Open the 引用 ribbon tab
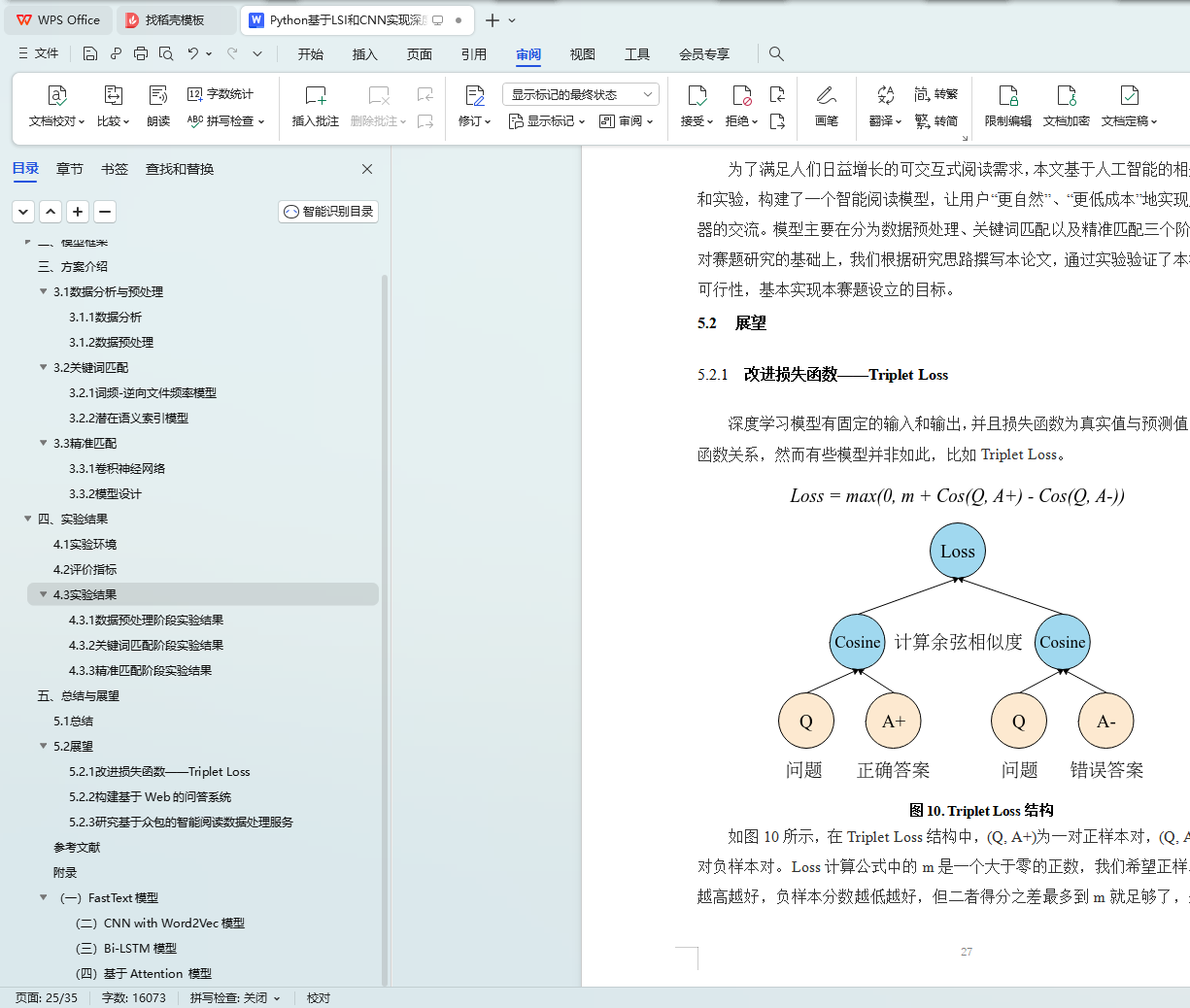This screenshot has height=1008, width=1190. tap(474, 54)
